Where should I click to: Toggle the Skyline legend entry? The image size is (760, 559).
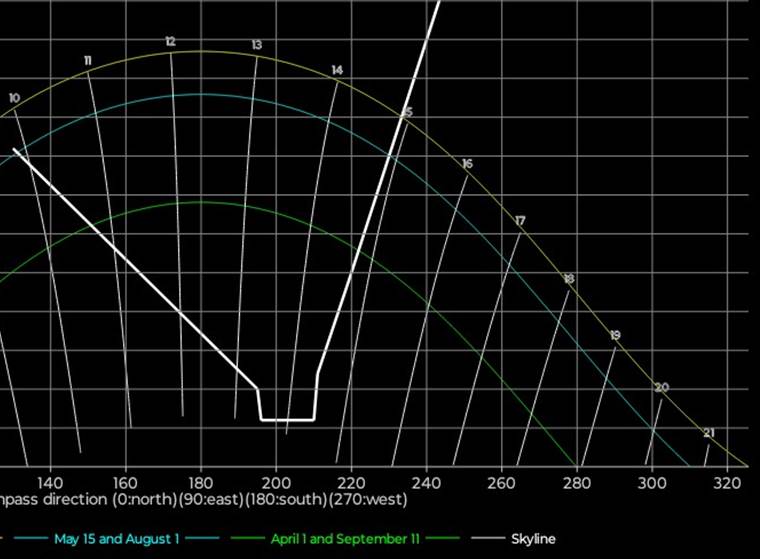coord(531,539)
